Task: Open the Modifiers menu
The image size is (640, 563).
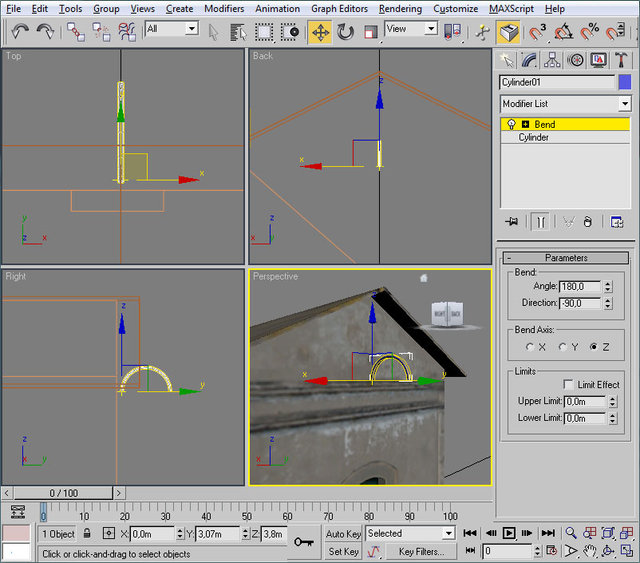Action: coord(224,8)
